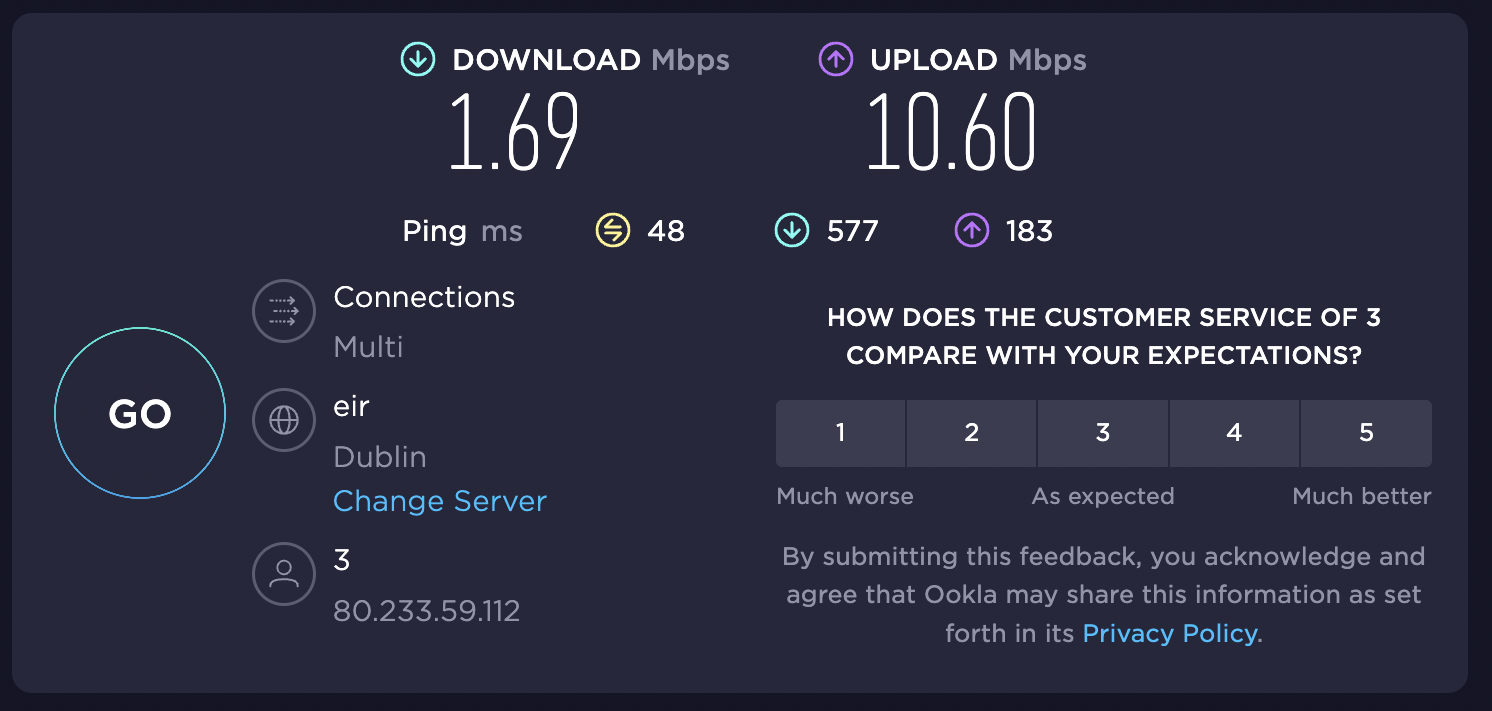Rate customer service as 1 Much worse
Image resolution: width=1492 pixels, height=711 pixels.
tap(840, 433)
